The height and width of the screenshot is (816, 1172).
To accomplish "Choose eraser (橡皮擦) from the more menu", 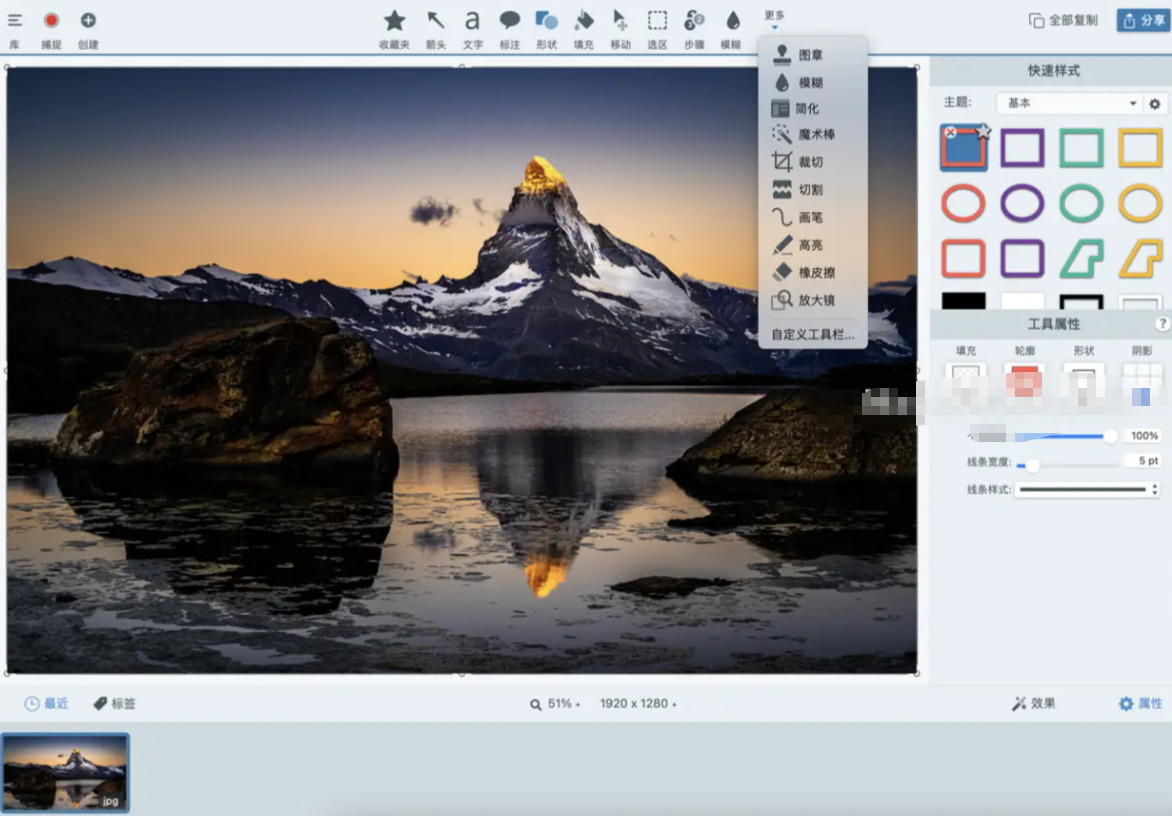I will 812,272.
